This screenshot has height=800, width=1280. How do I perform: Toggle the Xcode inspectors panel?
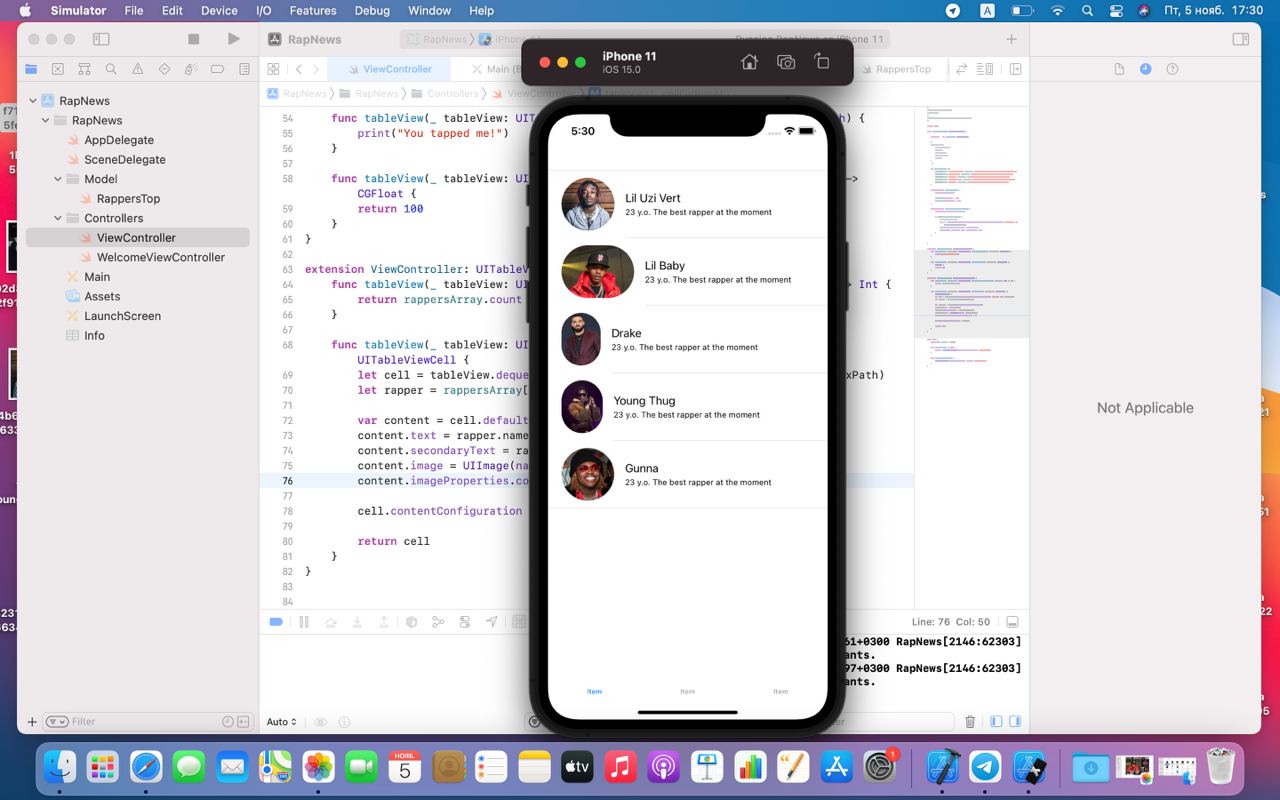[x=1241, y=39]
